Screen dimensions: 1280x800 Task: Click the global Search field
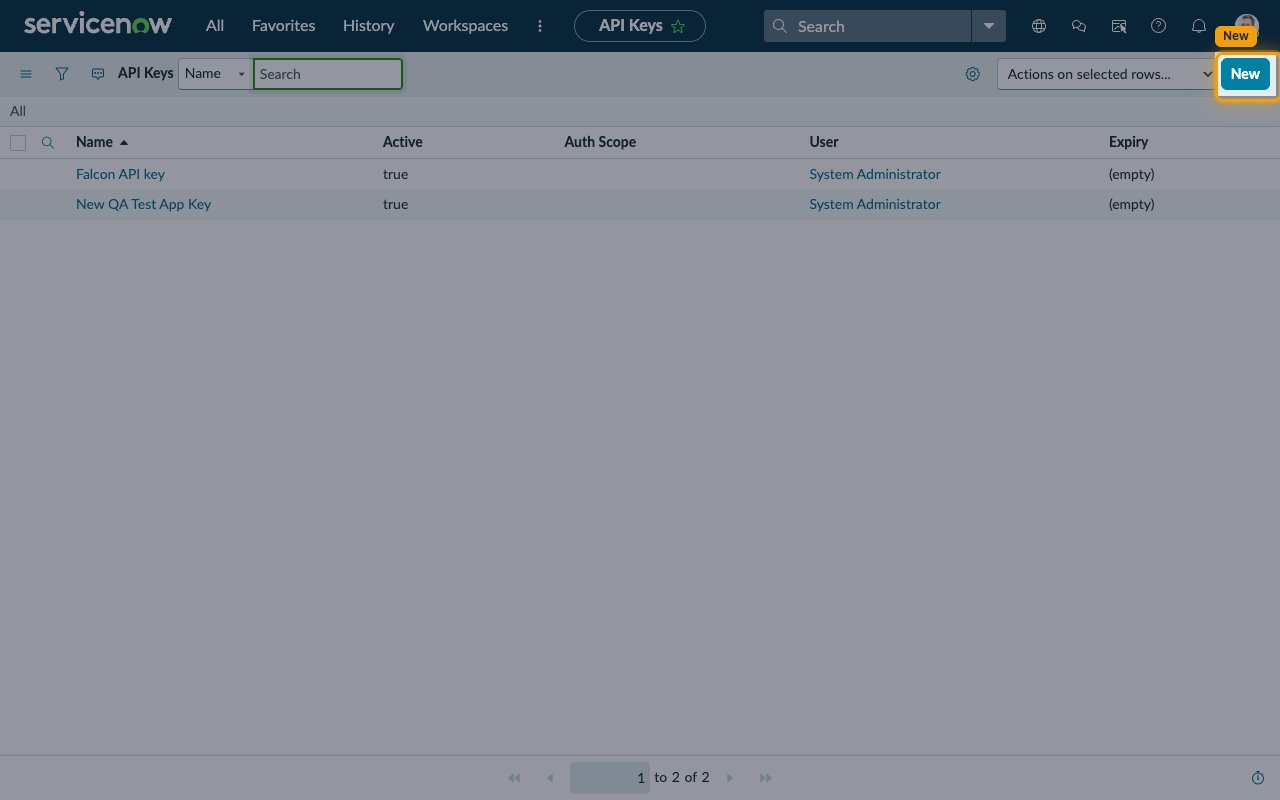tap(867, 26)
